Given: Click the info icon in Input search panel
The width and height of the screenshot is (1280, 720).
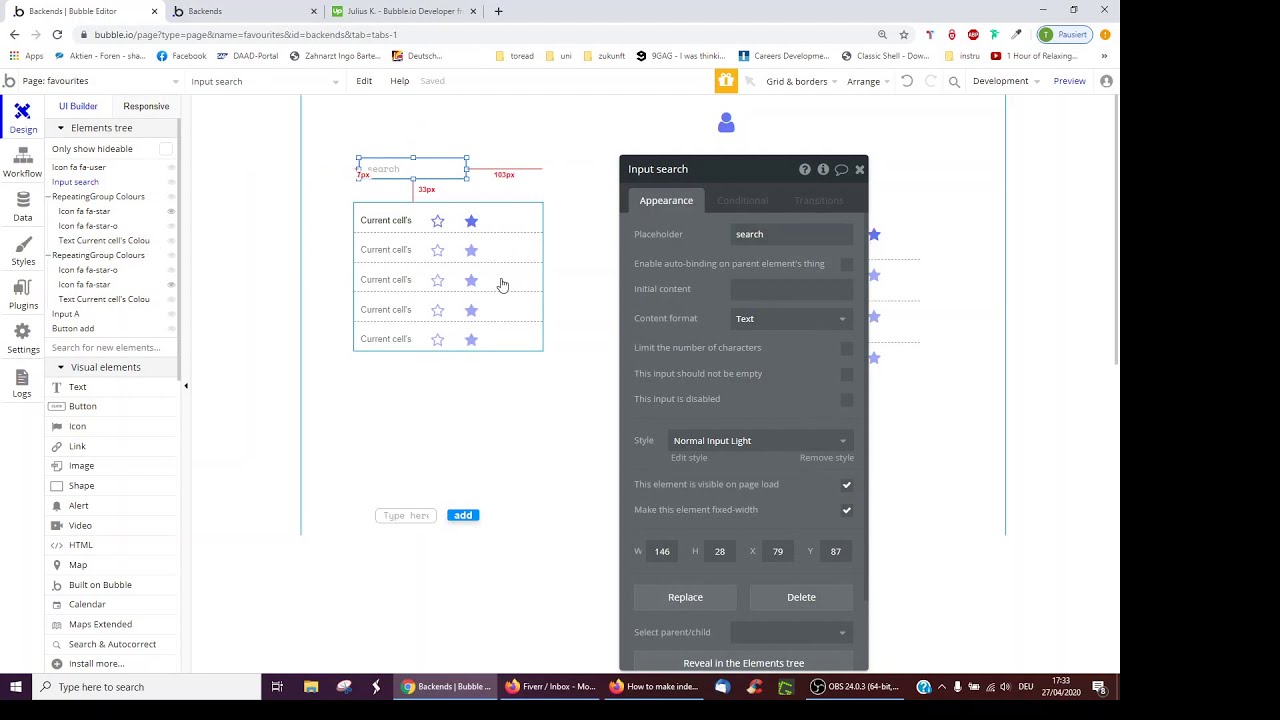Looking at the screenshot, I should click(823, 170).
